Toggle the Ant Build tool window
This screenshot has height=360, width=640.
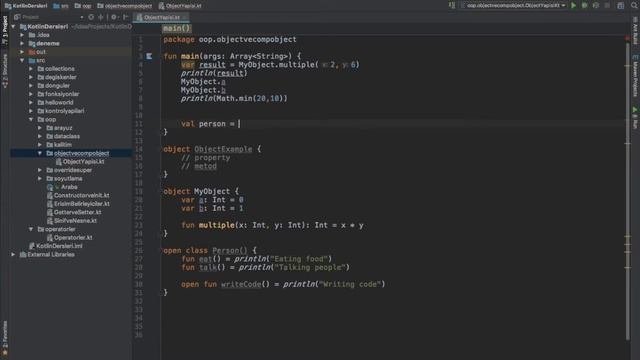(635, 30)
